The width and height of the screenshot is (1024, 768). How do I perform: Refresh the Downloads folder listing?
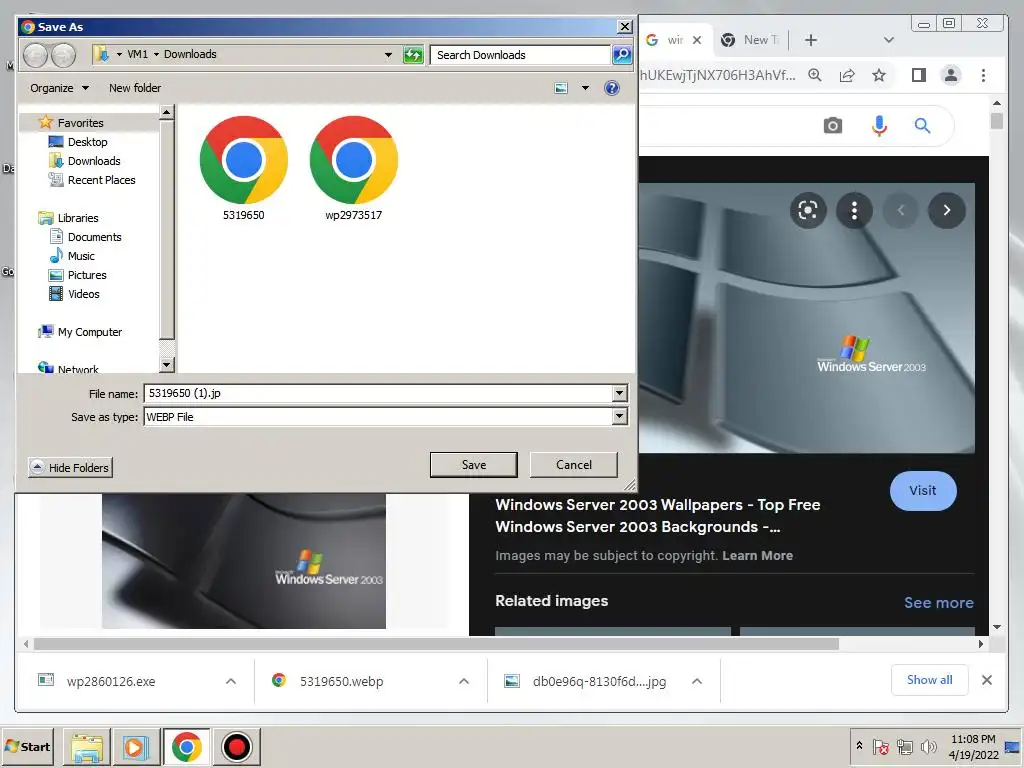413,55
